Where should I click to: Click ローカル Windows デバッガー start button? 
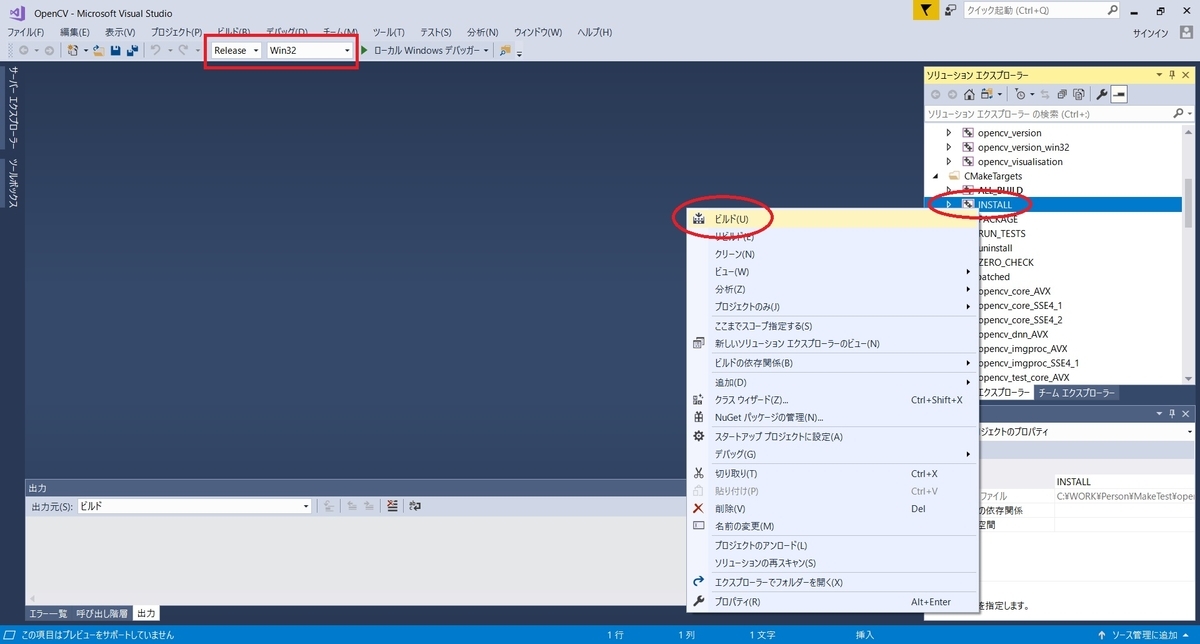(419, 50)
